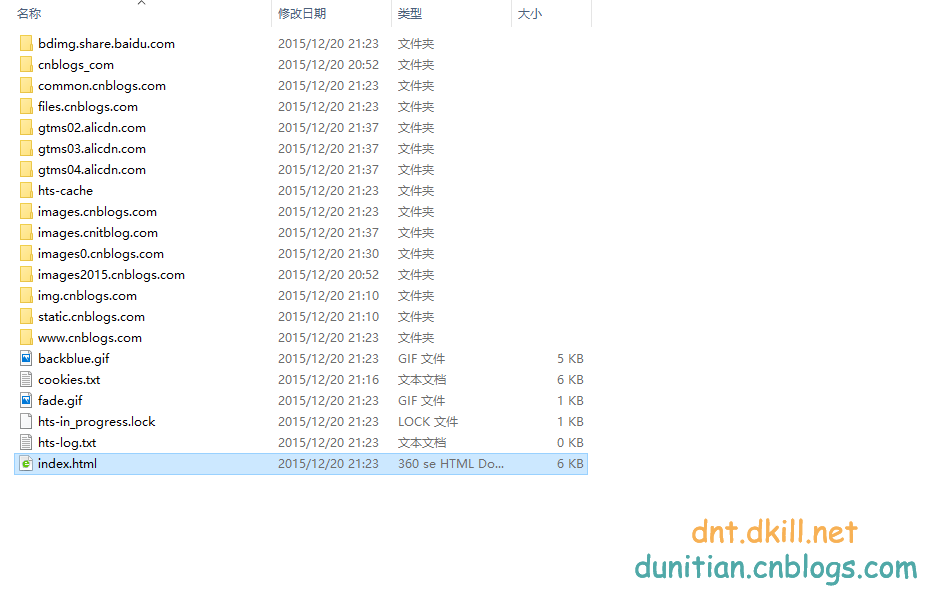Viewport: 931px width, 592px height.
Task: Select the file name hts-cache
Action: pyautogui.click(x=65, y=191)
